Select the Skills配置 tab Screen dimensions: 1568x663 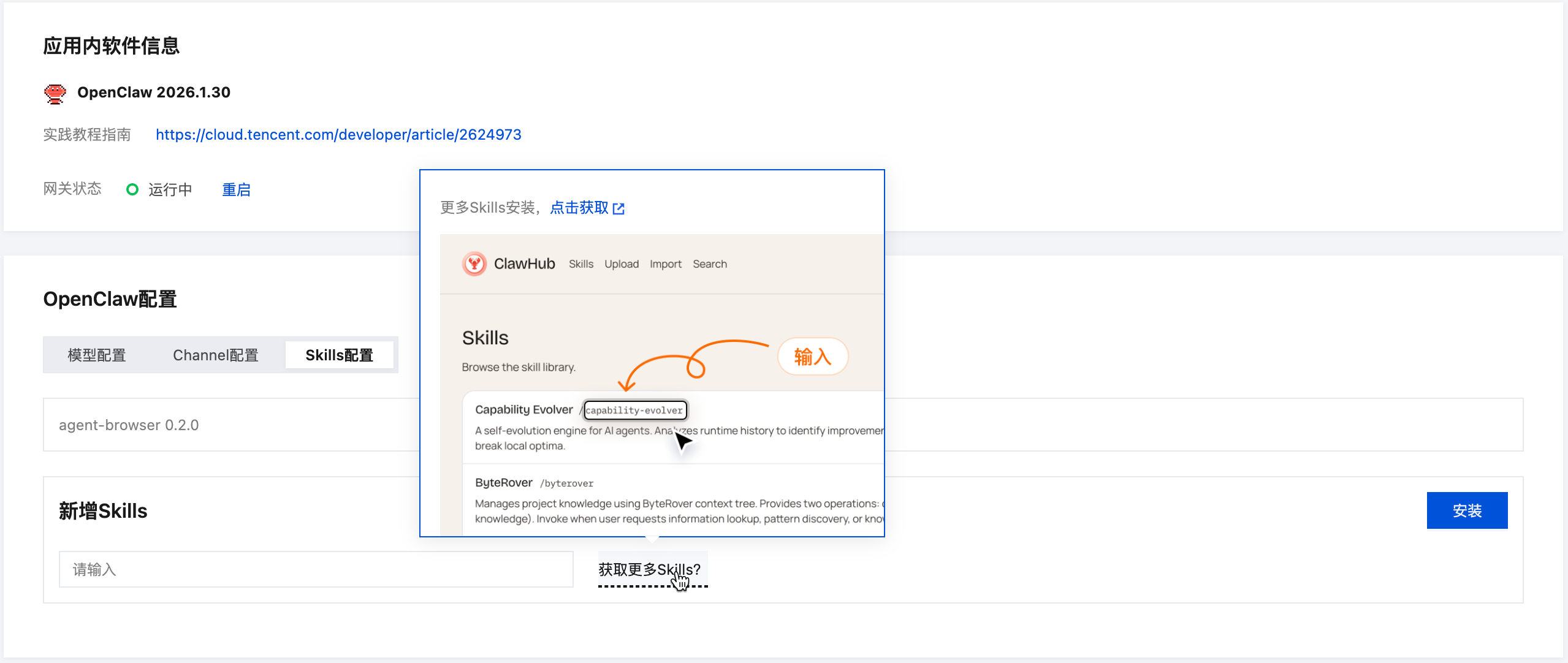[340, 355]
